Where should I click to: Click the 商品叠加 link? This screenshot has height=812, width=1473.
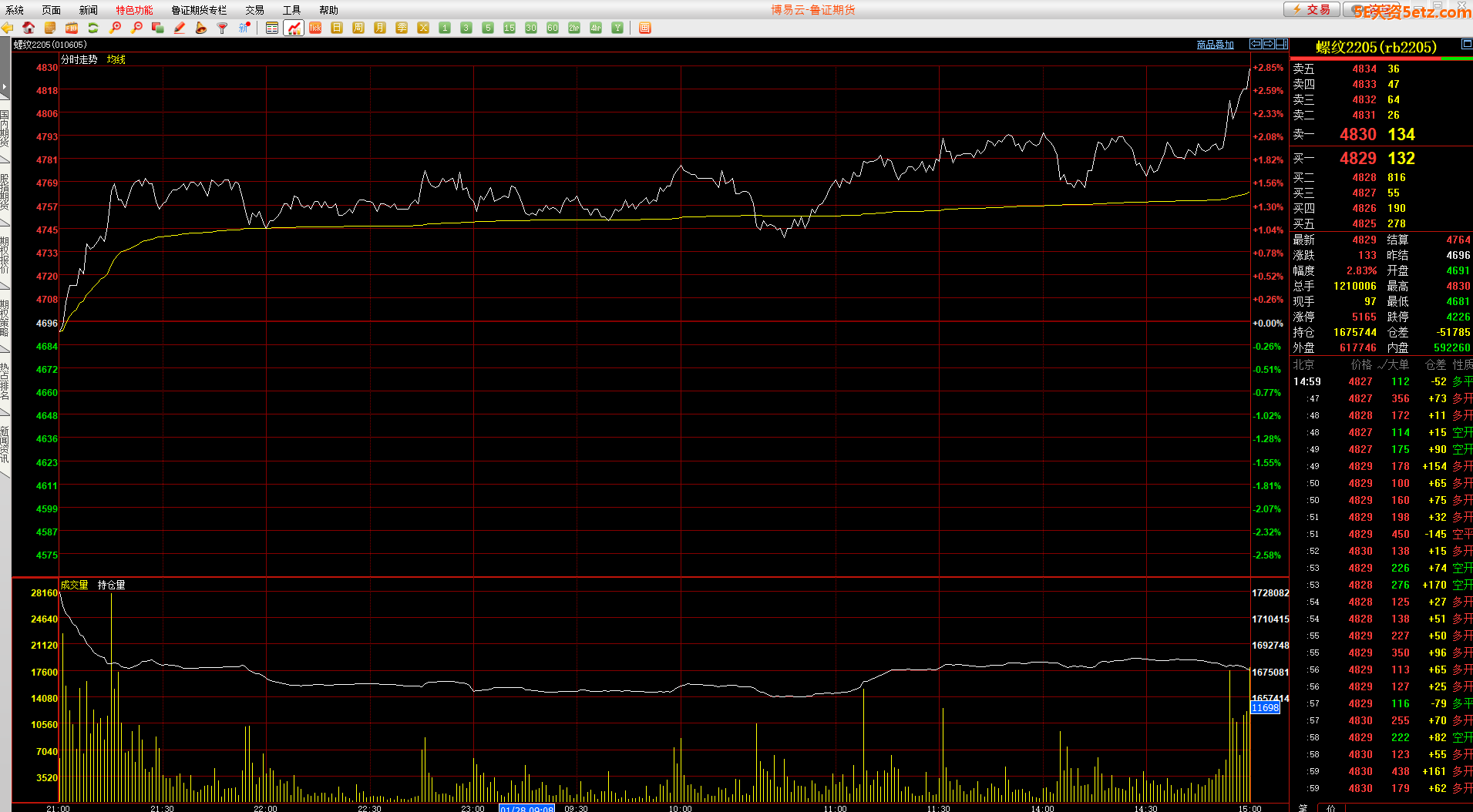click(1215, 45)
